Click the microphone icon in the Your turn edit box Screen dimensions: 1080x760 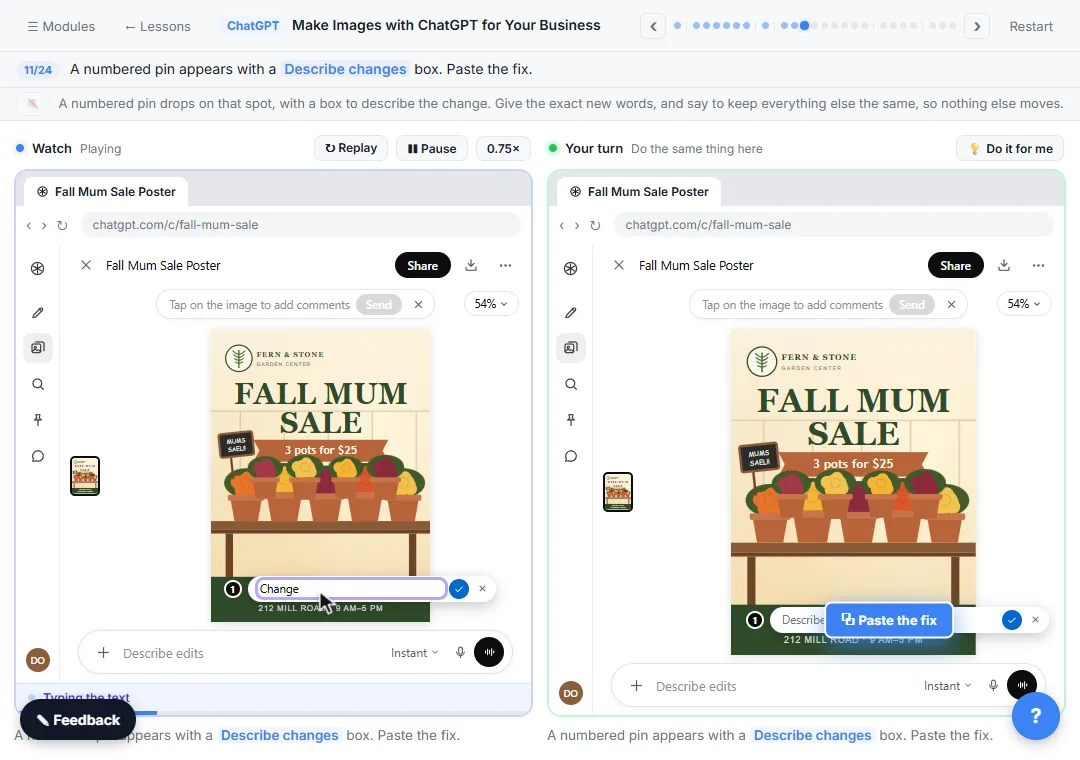click(x=993, y=686)
